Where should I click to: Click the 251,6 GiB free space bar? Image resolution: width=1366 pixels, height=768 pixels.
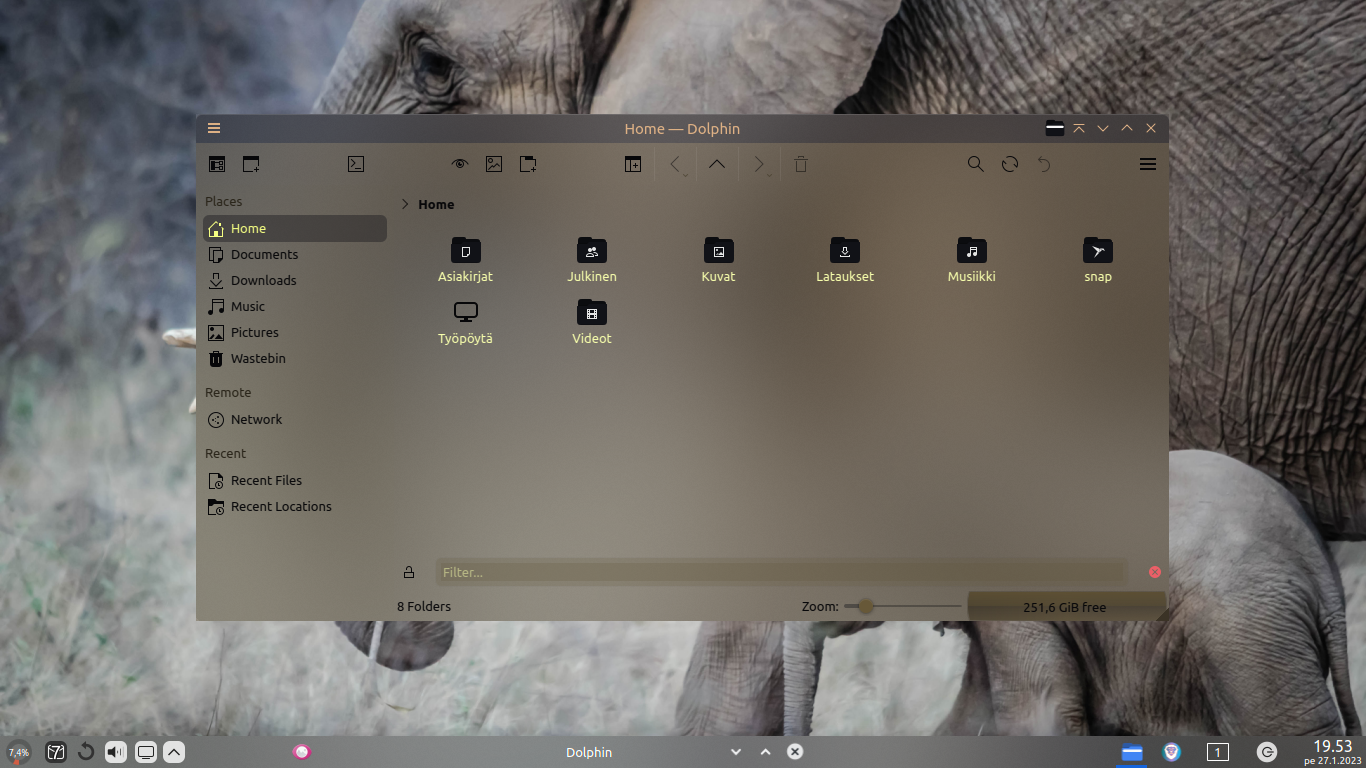1066,606
